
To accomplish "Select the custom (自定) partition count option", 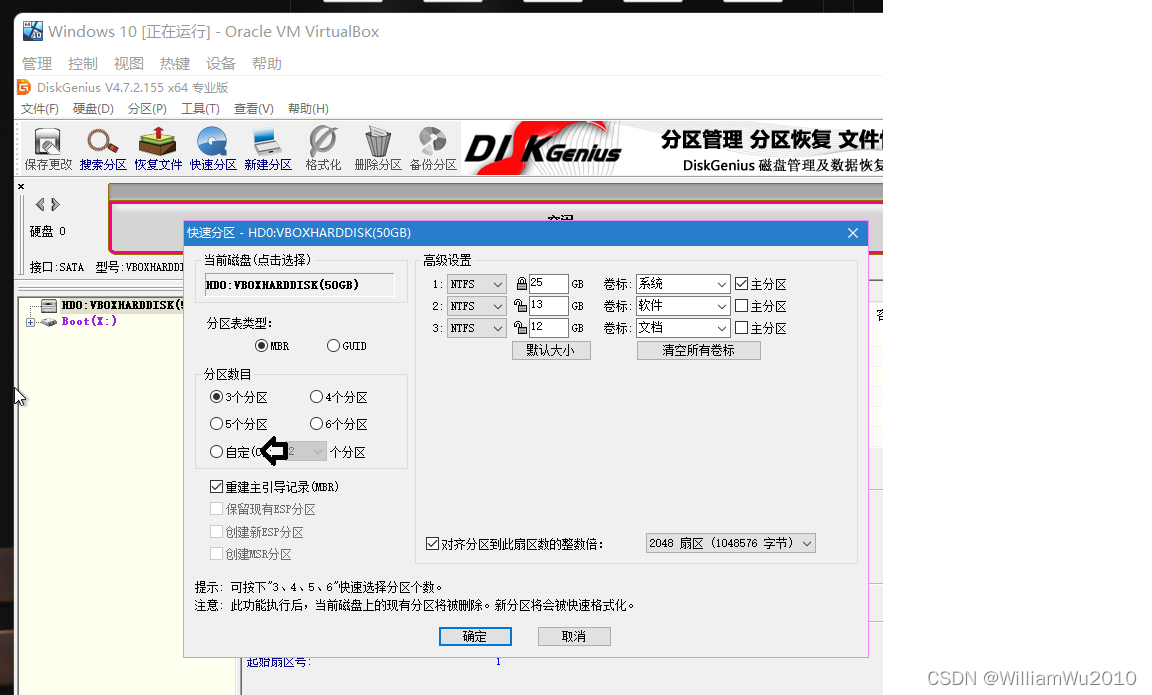I will (216, 452).
